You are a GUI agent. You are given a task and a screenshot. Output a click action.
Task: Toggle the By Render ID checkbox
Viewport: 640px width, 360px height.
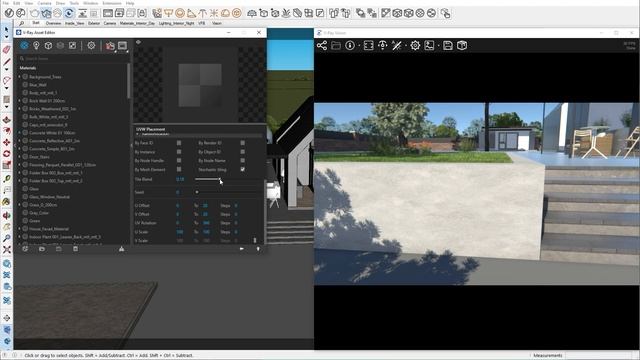click(x=242, y=143)
